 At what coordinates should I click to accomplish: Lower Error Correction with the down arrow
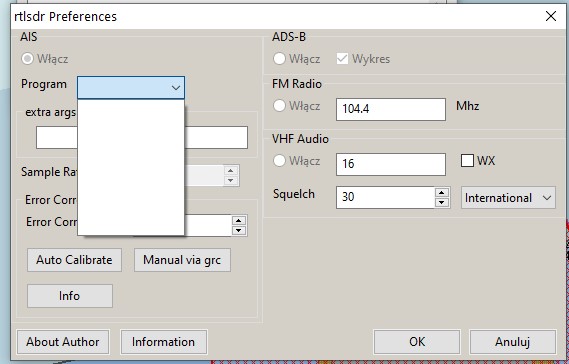(x=239, y=230)
